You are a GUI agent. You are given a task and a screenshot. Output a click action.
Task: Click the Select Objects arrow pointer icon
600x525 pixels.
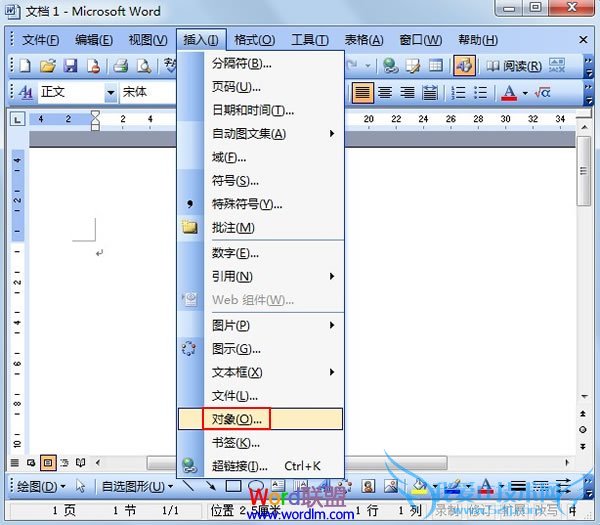pyautogui.click(x=80, y=486)
